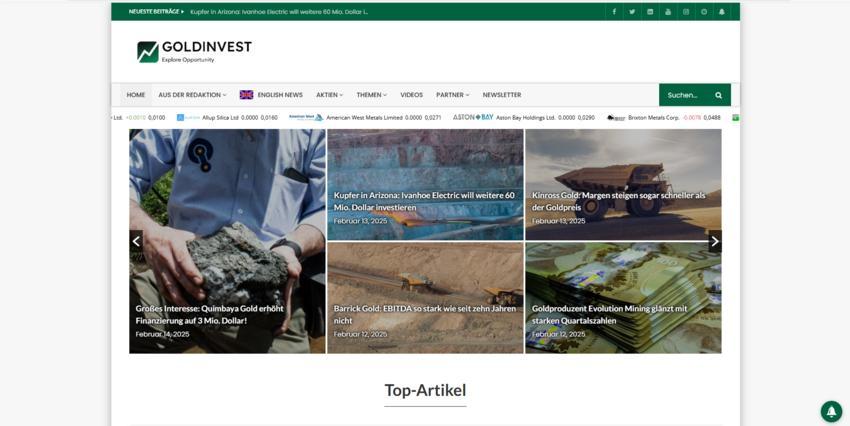Open Quimbaya Gold financing article
Image resolution: width=850 pixels, height=426 pixels.
click(x=209, y=314)
